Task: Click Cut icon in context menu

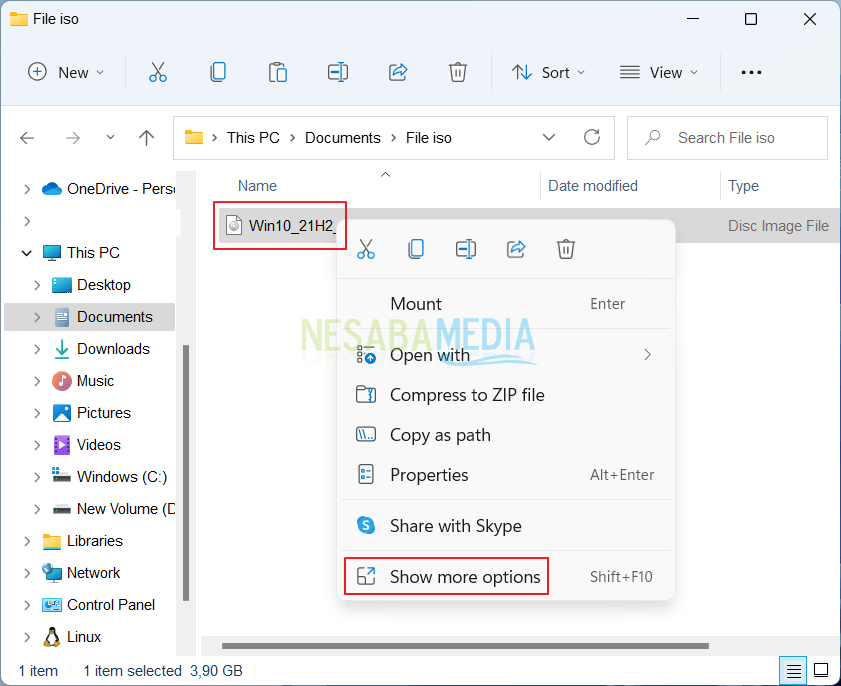Action: click(366, 249)
